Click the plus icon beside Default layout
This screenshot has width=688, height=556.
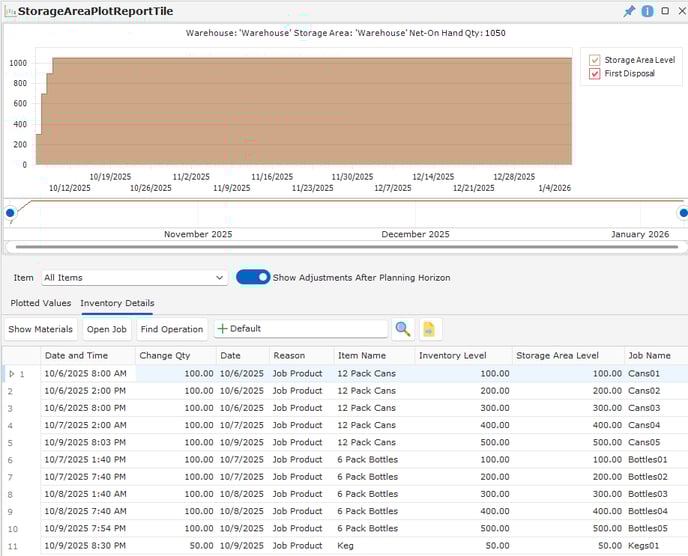point(222,329)
